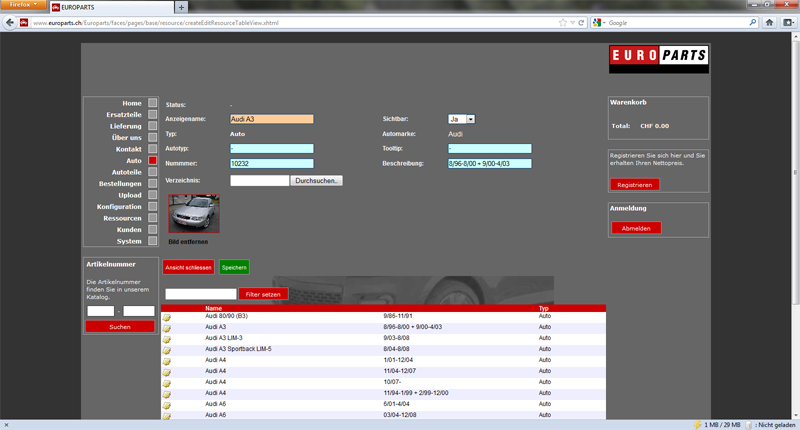Open the search engine selector dropdown

598,22
